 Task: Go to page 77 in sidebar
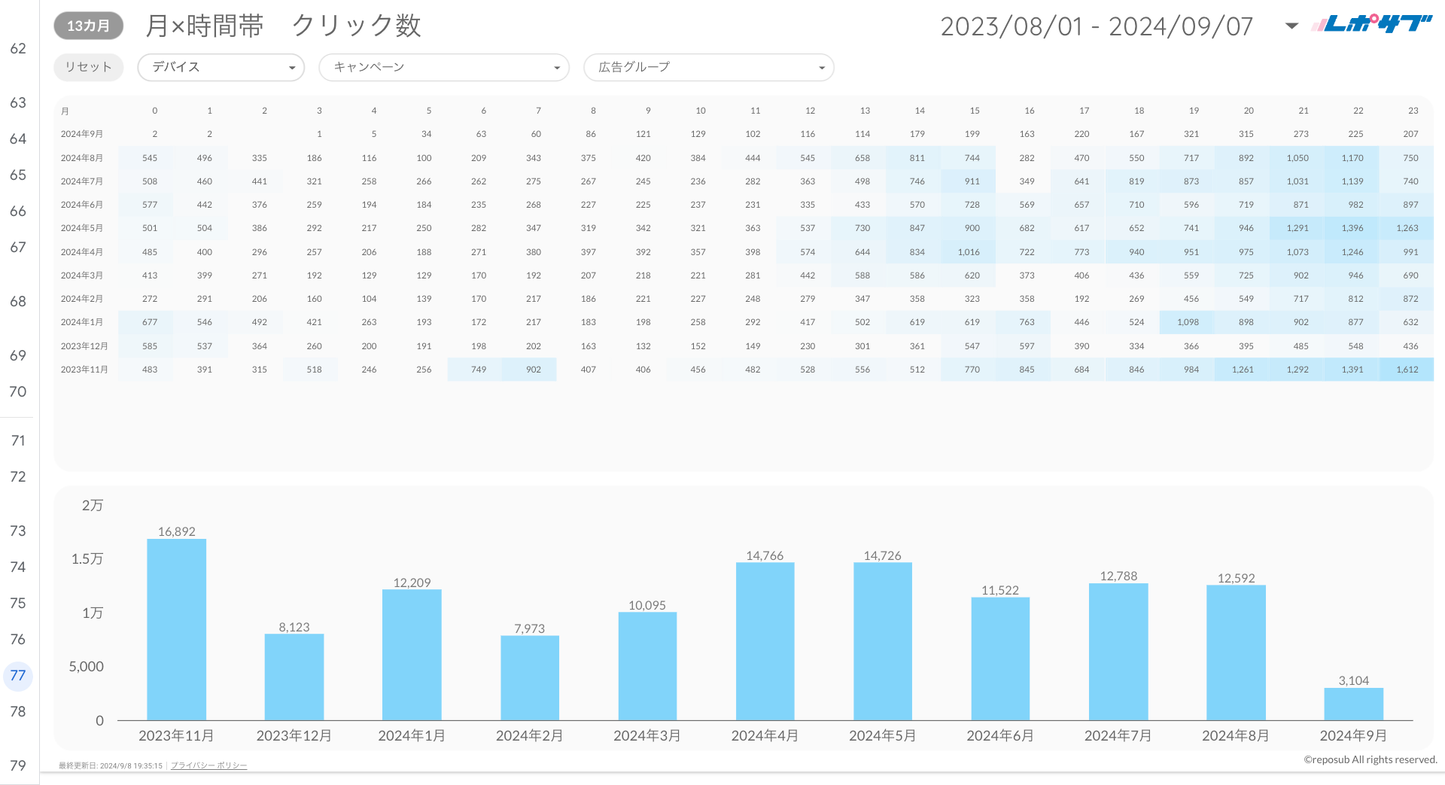18,676
